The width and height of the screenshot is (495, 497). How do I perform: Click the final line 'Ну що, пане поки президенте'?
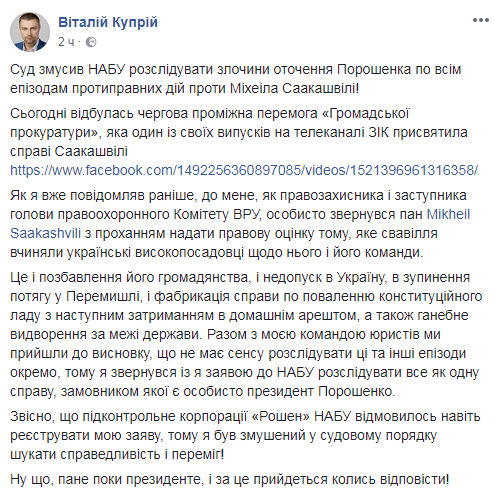tap(230, 480)
